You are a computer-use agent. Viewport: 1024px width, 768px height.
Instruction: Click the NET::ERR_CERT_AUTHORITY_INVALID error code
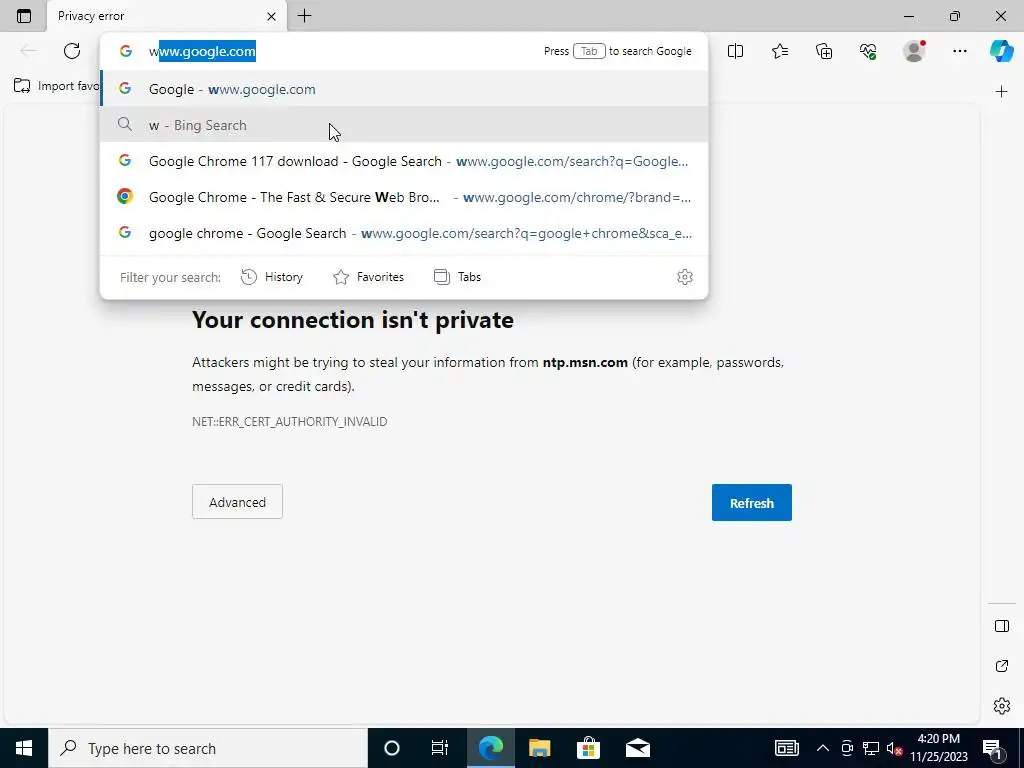pyautogui.click(x=289, y=422)
